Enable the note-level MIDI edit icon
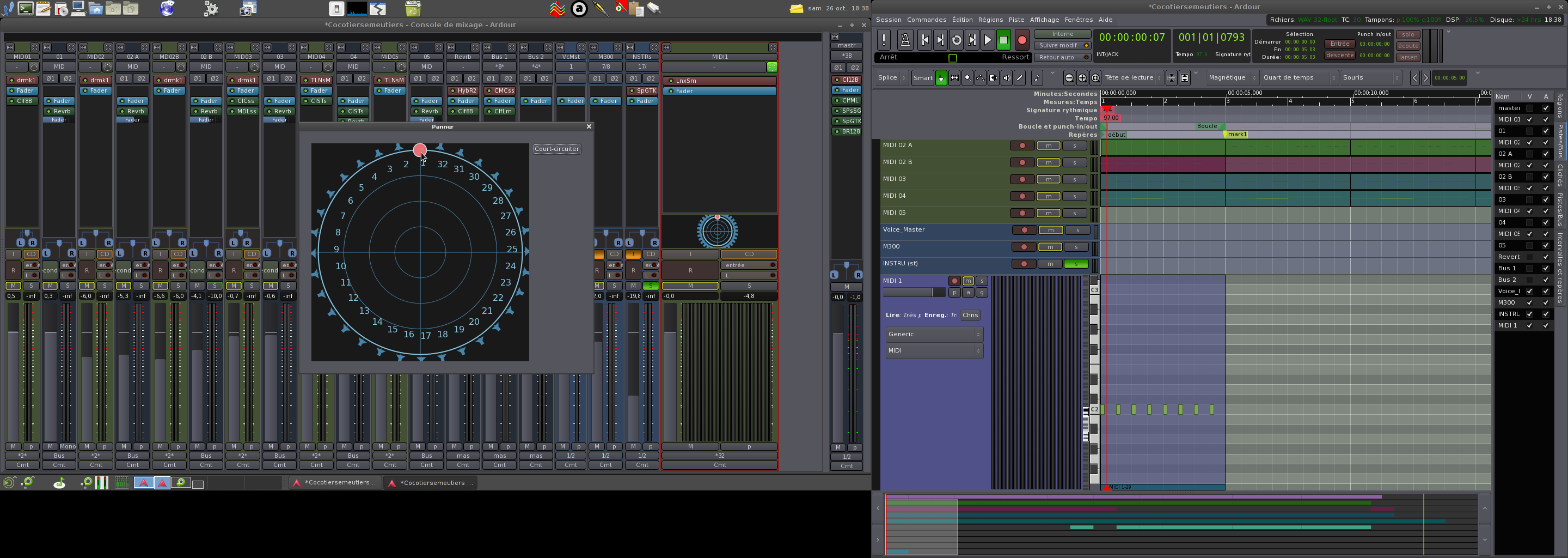 [1037, 78]
